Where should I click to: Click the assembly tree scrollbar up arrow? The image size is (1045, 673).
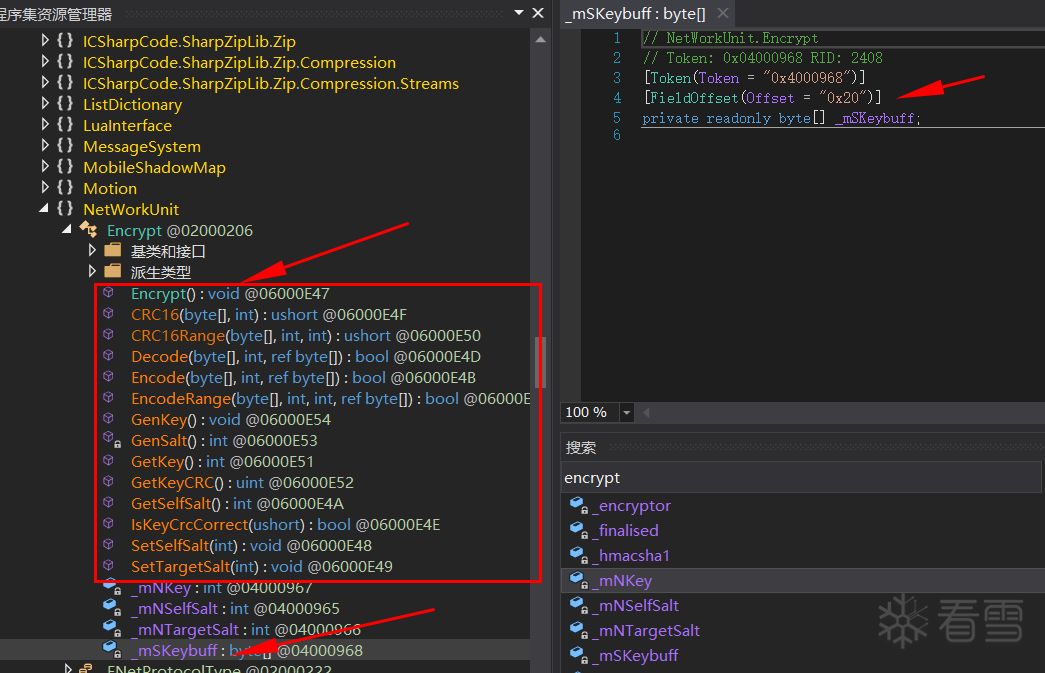point(540,39)
